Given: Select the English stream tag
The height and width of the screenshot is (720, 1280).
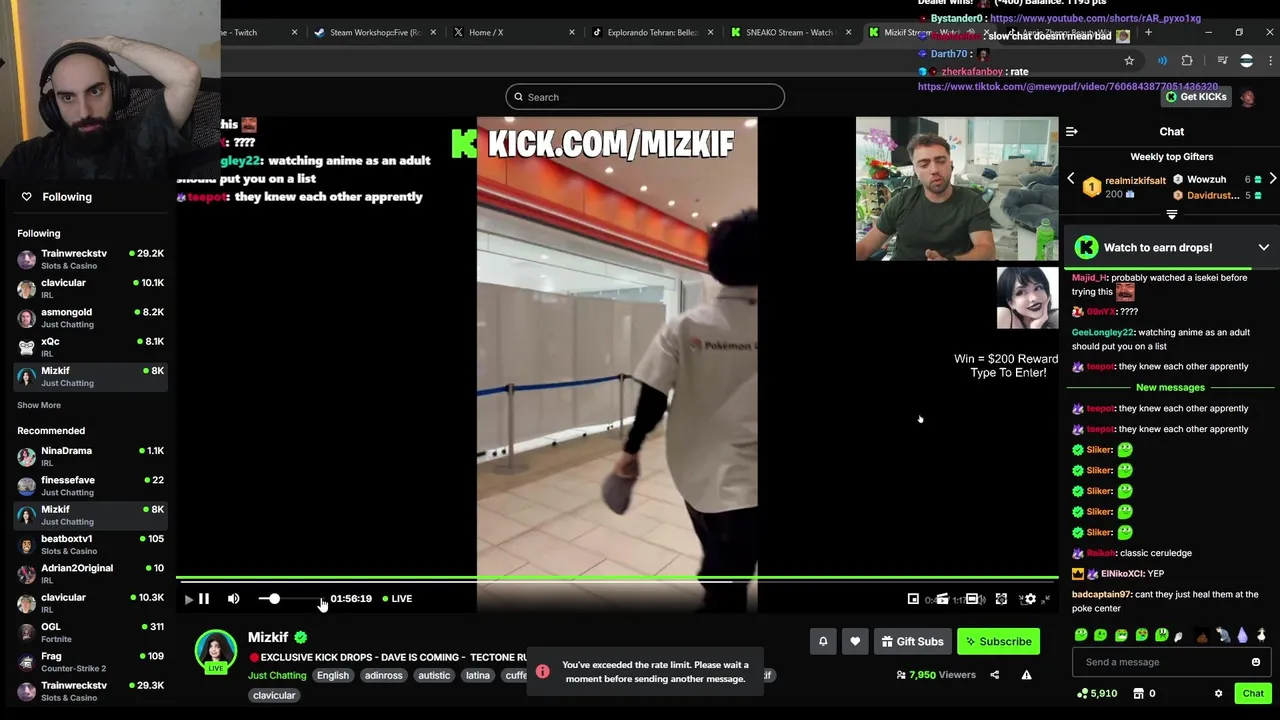Looking at the screenshot, I should click(333, 675).
